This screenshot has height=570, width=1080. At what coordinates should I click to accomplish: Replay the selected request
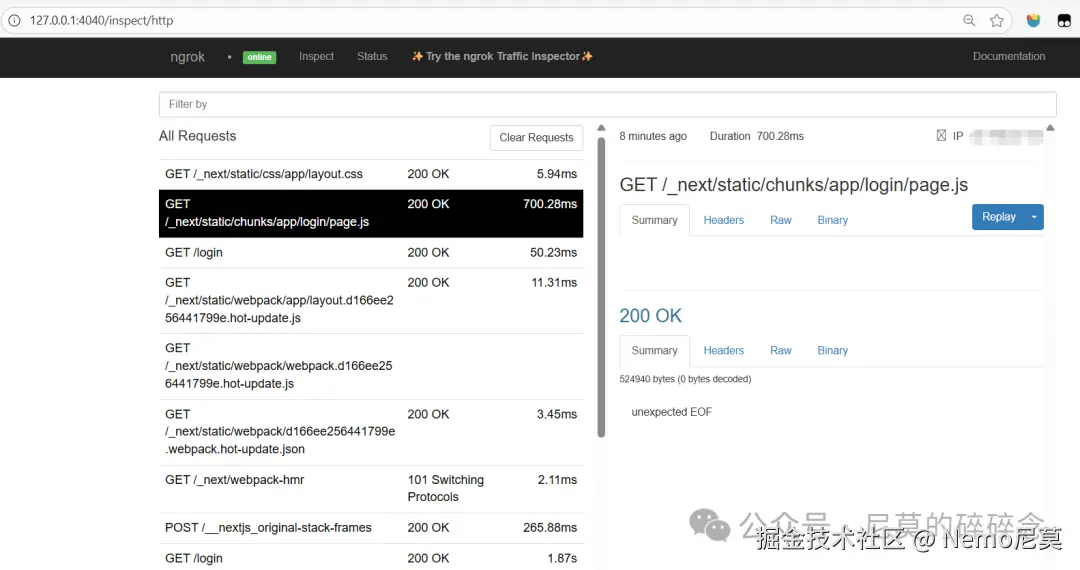click(999, 217)
